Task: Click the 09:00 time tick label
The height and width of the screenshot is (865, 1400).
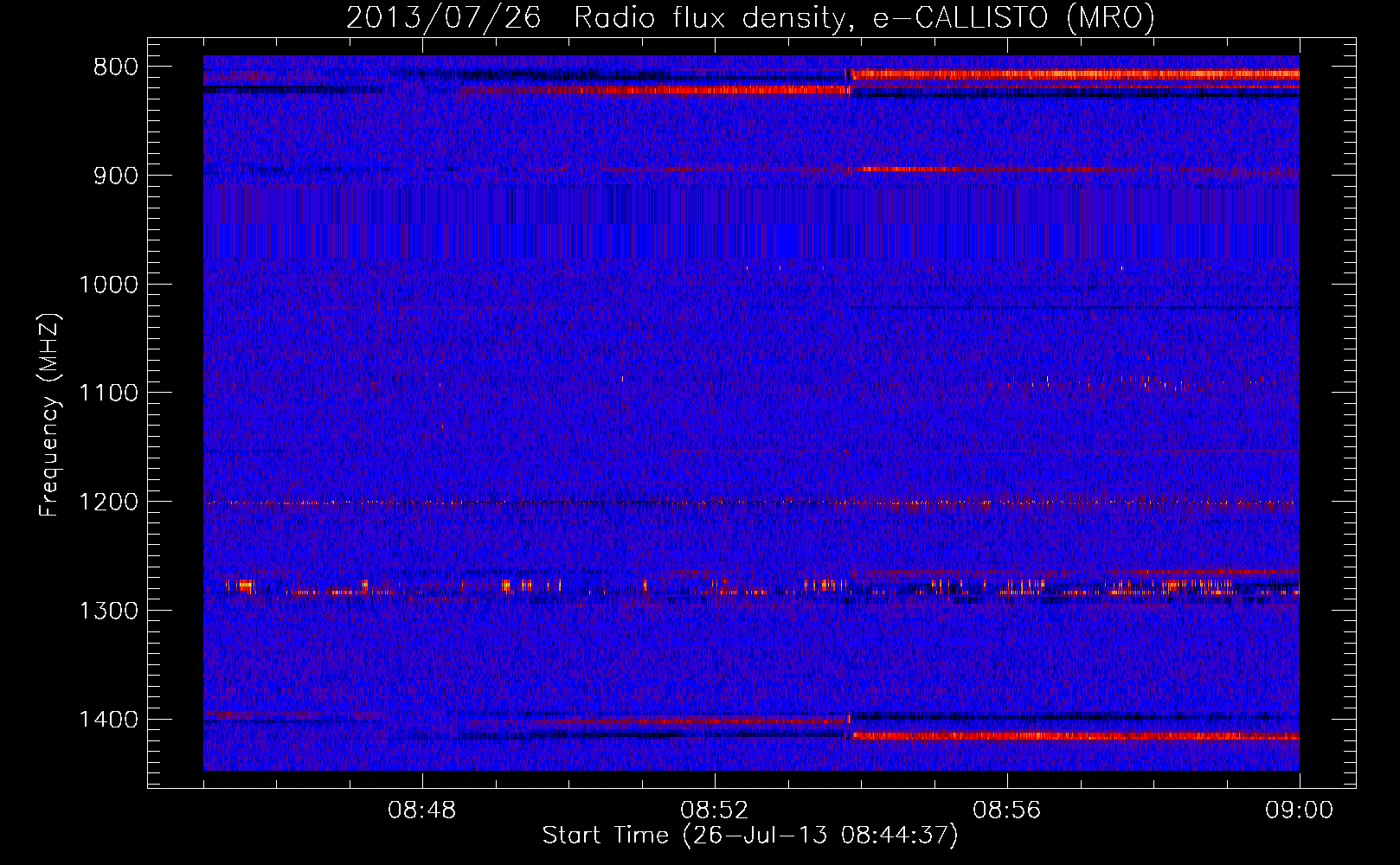Action: (x=1299, y=811)
